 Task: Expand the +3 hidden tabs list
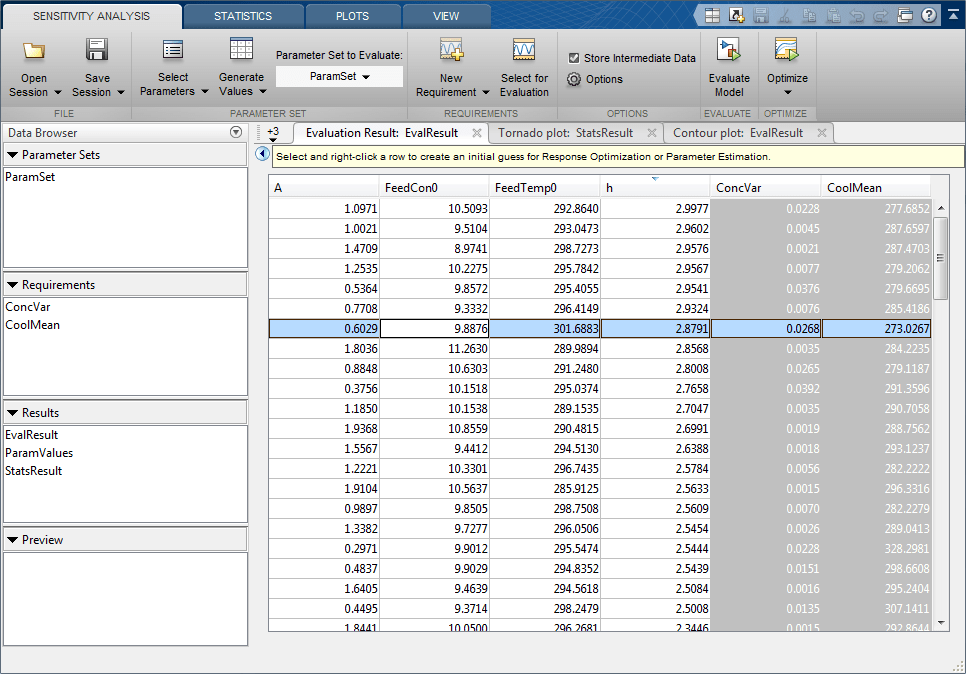[x=273, y=134]
